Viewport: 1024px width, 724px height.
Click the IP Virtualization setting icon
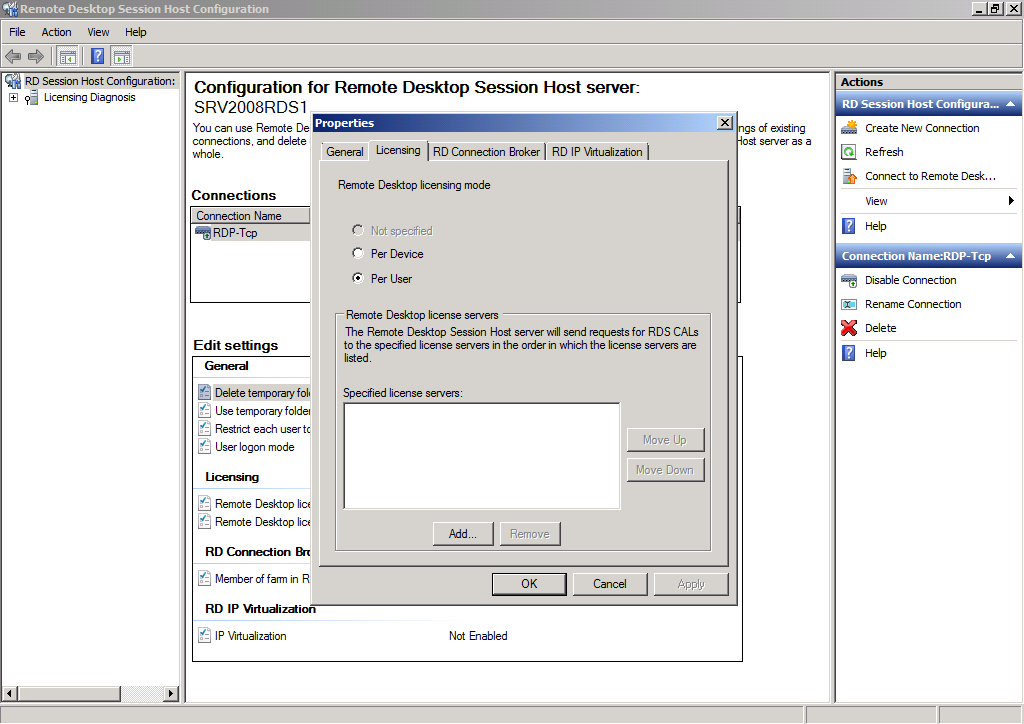[204, 635]
